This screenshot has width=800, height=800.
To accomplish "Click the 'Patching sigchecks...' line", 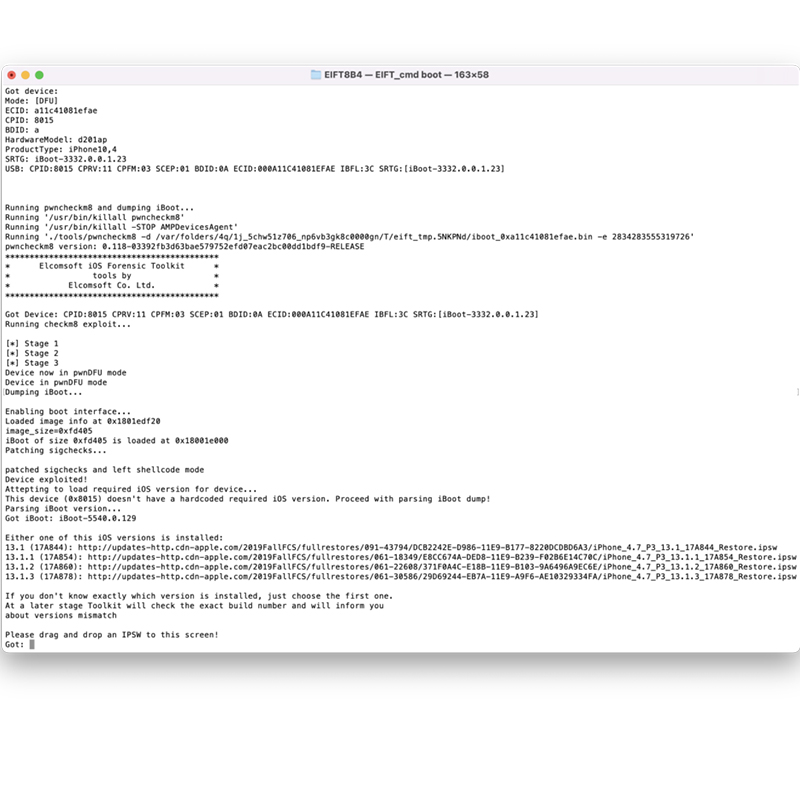I will (56, 450).
